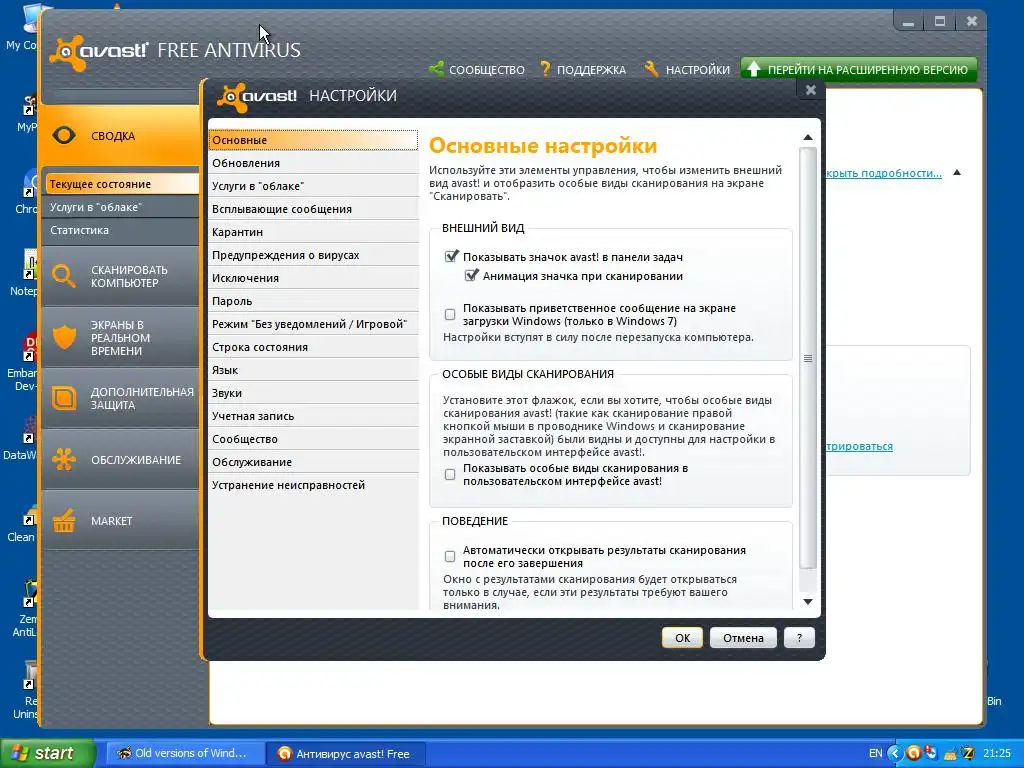Click the Отмена button
1024x768 pixels.
click(x=743, y=638)
